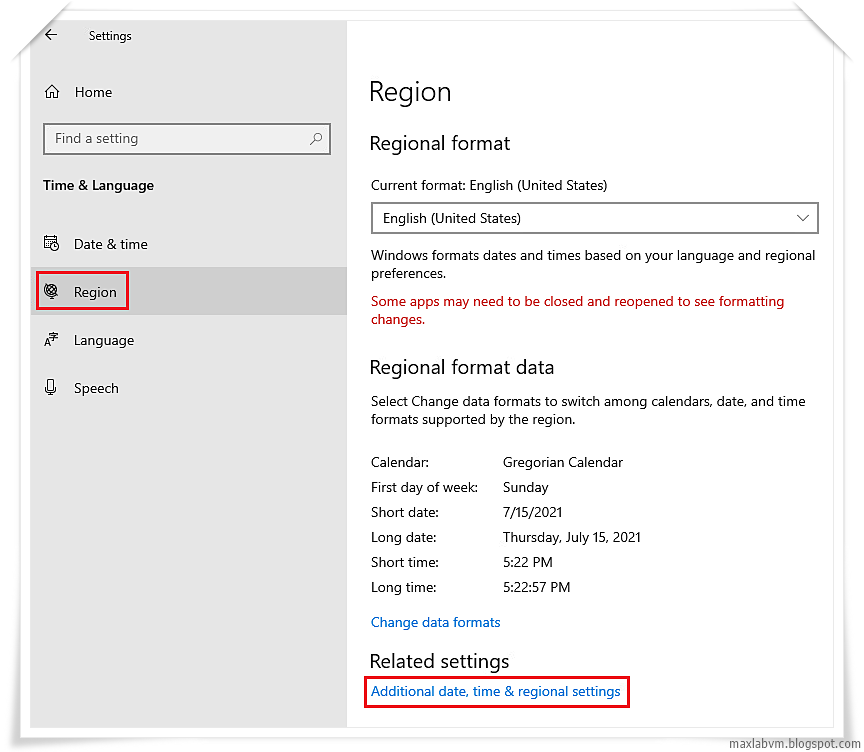
Task: Open the English (United States) format dropdown
Action: (x=595, y=218)
